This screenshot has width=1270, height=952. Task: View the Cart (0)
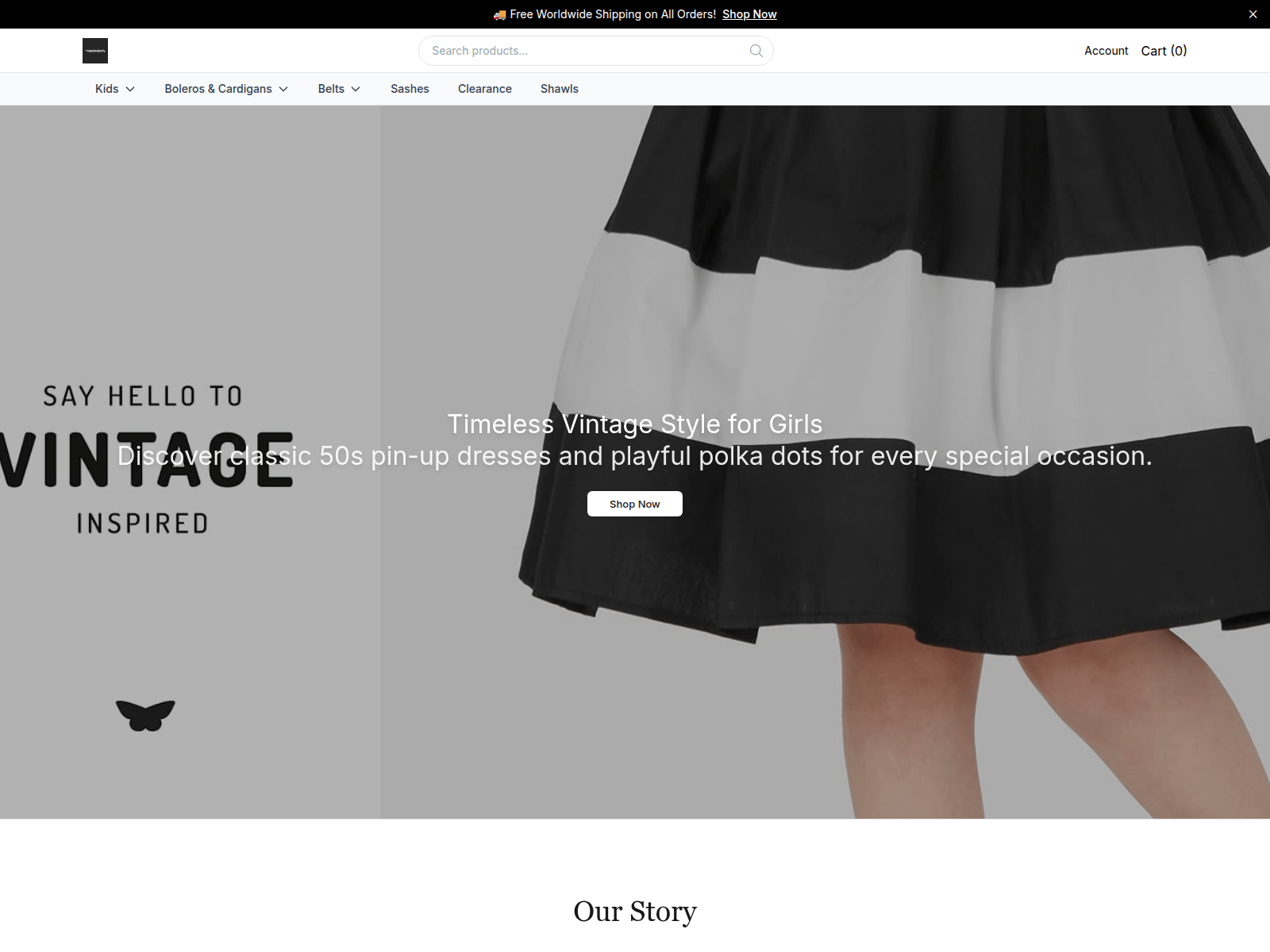tap(1164, 51)
